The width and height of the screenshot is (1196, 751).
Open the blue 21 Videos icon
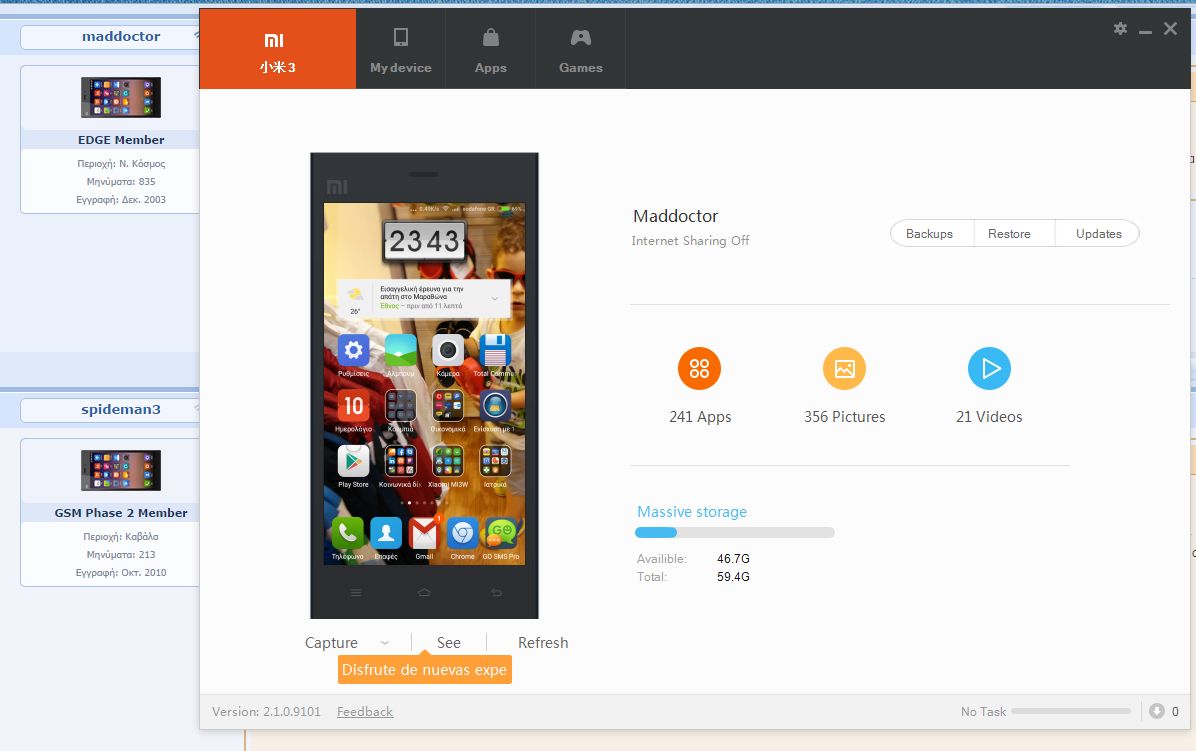(989, 369)
